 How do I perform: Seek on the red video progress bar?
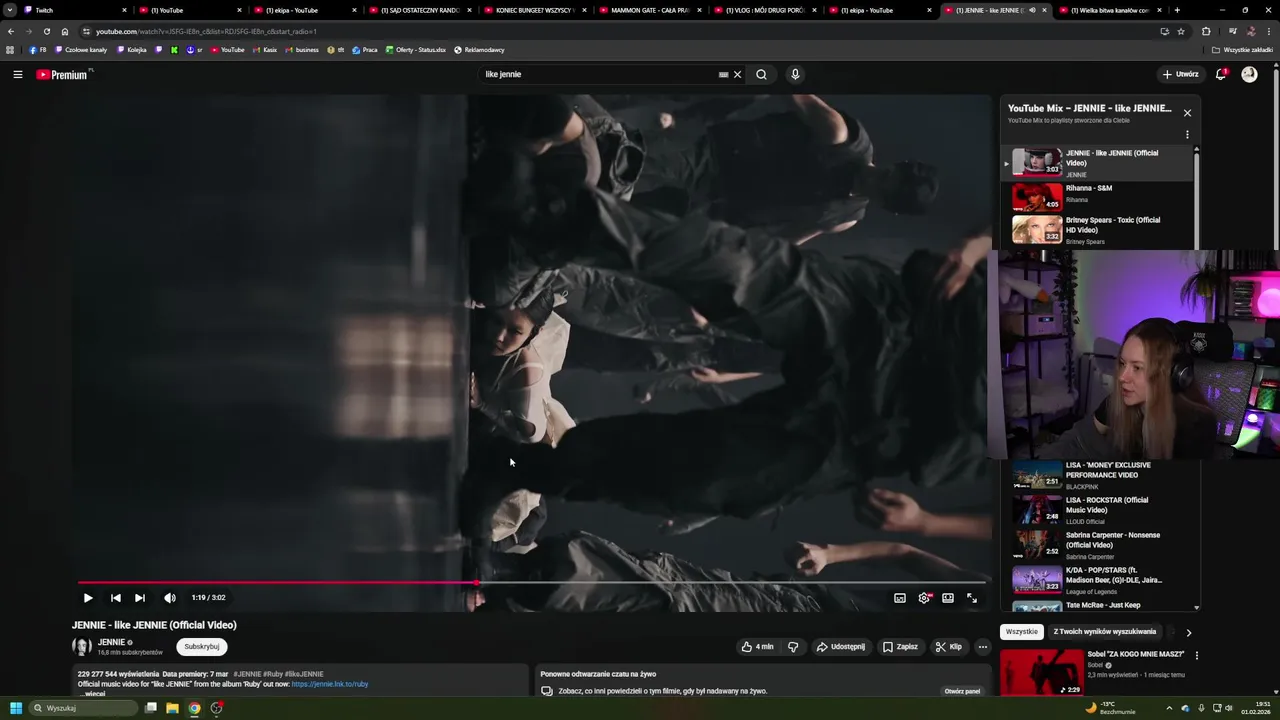coord(532,582)
